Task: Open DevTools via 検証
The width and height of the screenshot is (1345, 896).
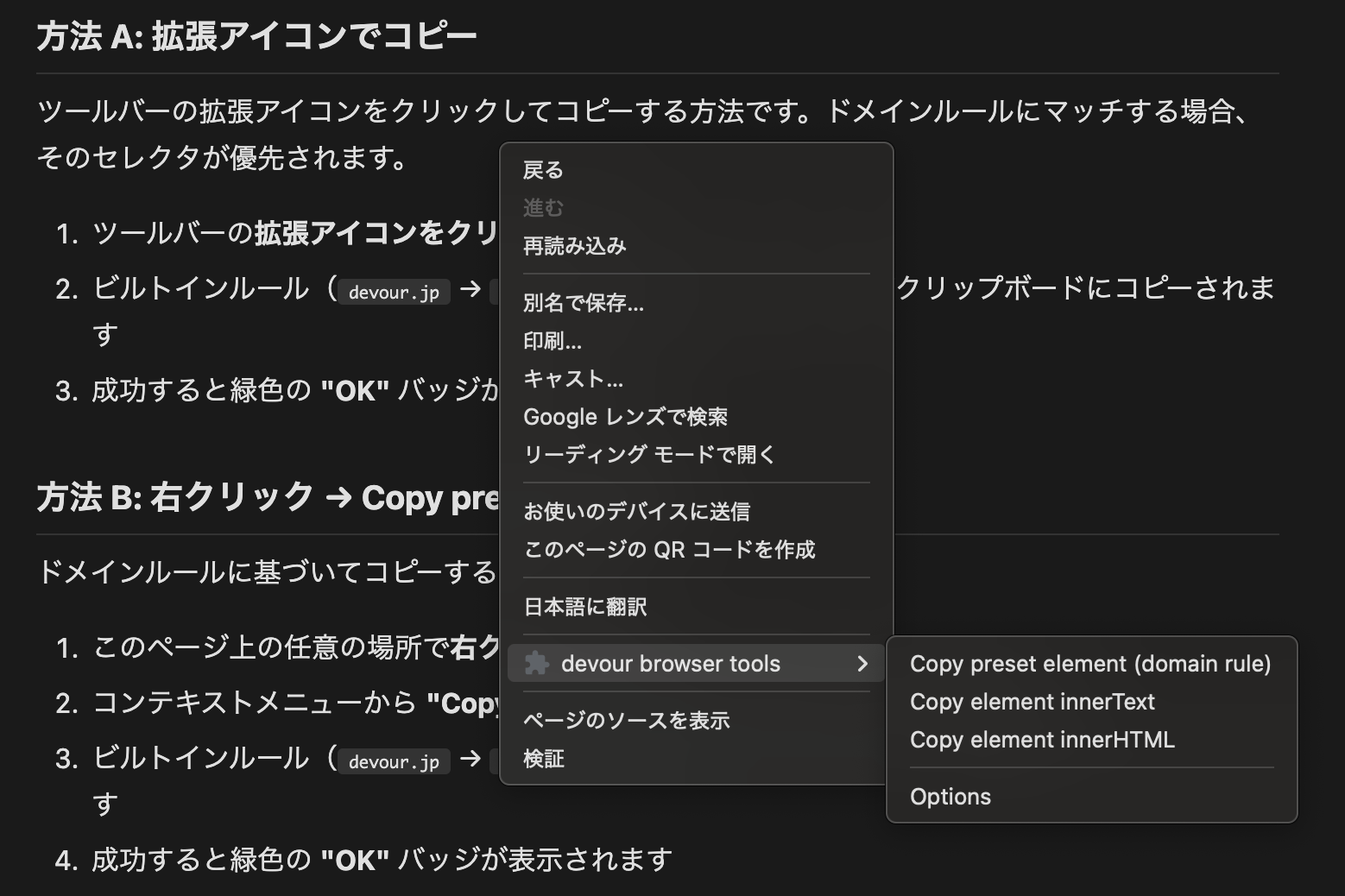Action: click(x=542, y=758)
